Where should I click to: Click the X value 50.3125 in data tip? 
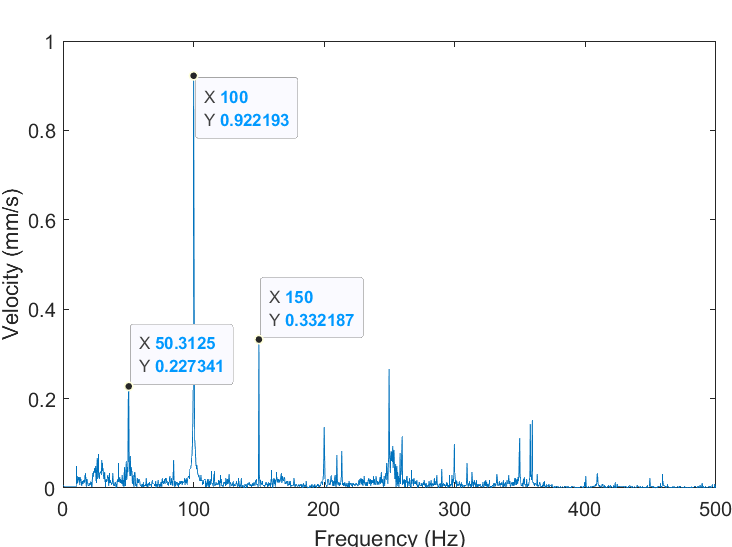pos(185,344)
